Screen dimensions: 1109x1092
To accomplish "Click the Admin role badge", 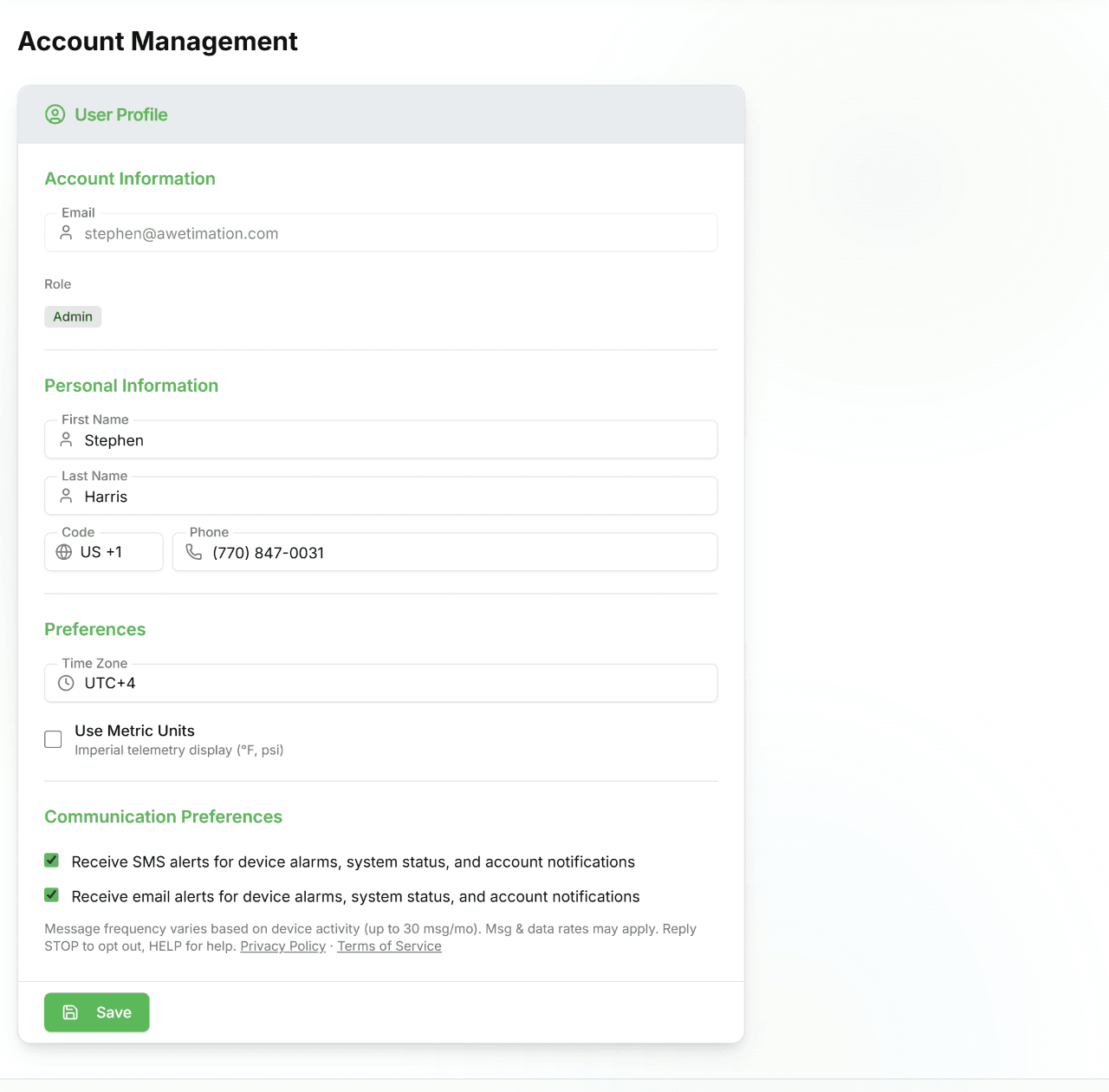I will pos(73,316).
